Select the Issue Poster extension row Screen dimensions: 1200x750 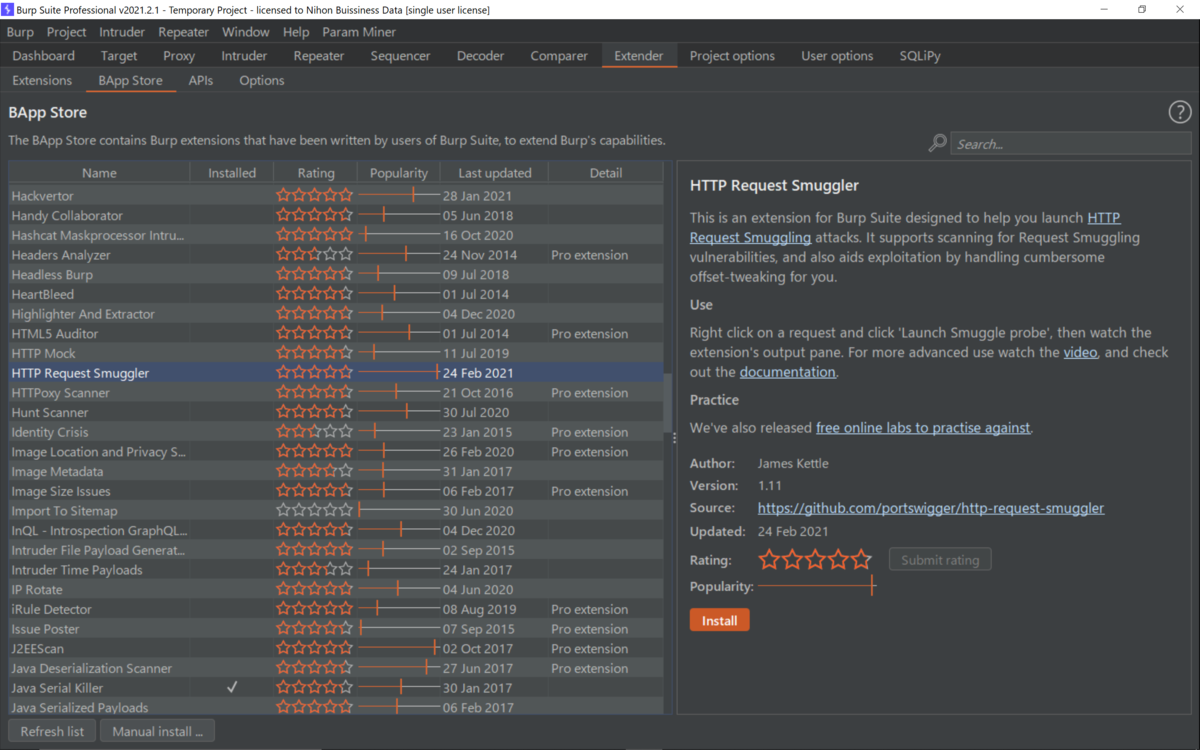tap(336, 629)
